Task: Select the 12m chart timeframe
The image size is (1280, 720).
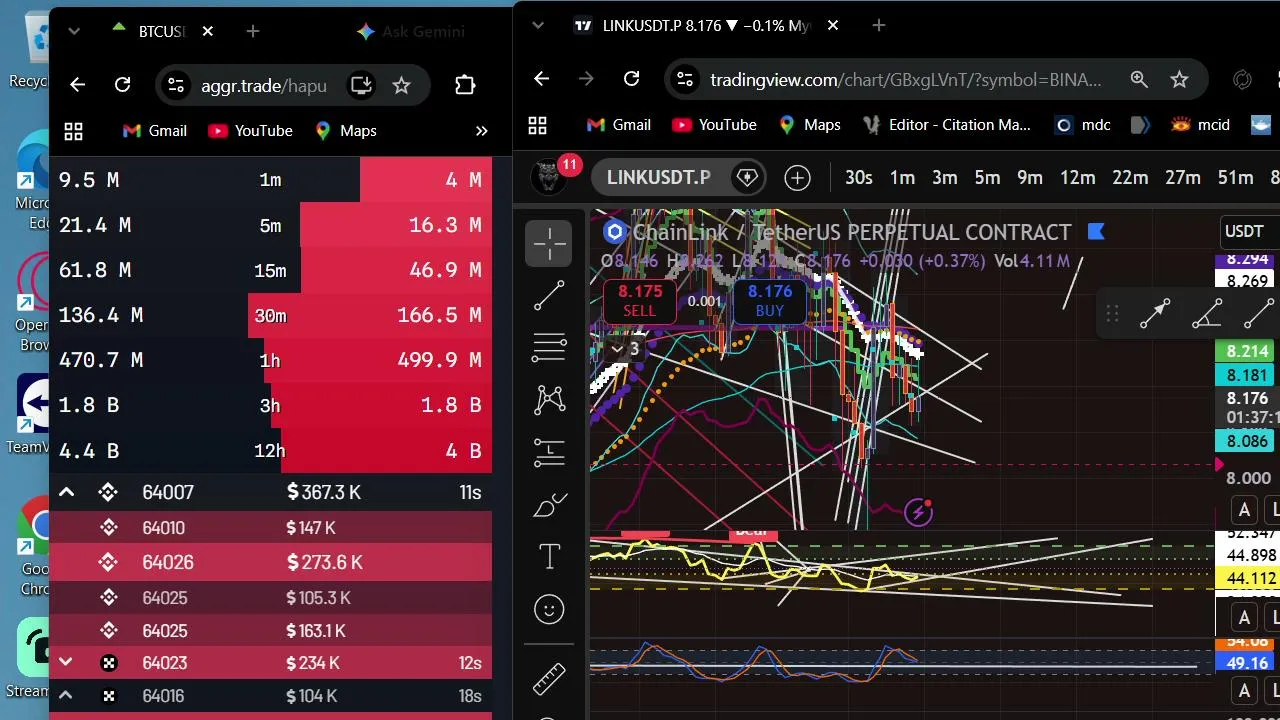Action: pos(1077,178)
